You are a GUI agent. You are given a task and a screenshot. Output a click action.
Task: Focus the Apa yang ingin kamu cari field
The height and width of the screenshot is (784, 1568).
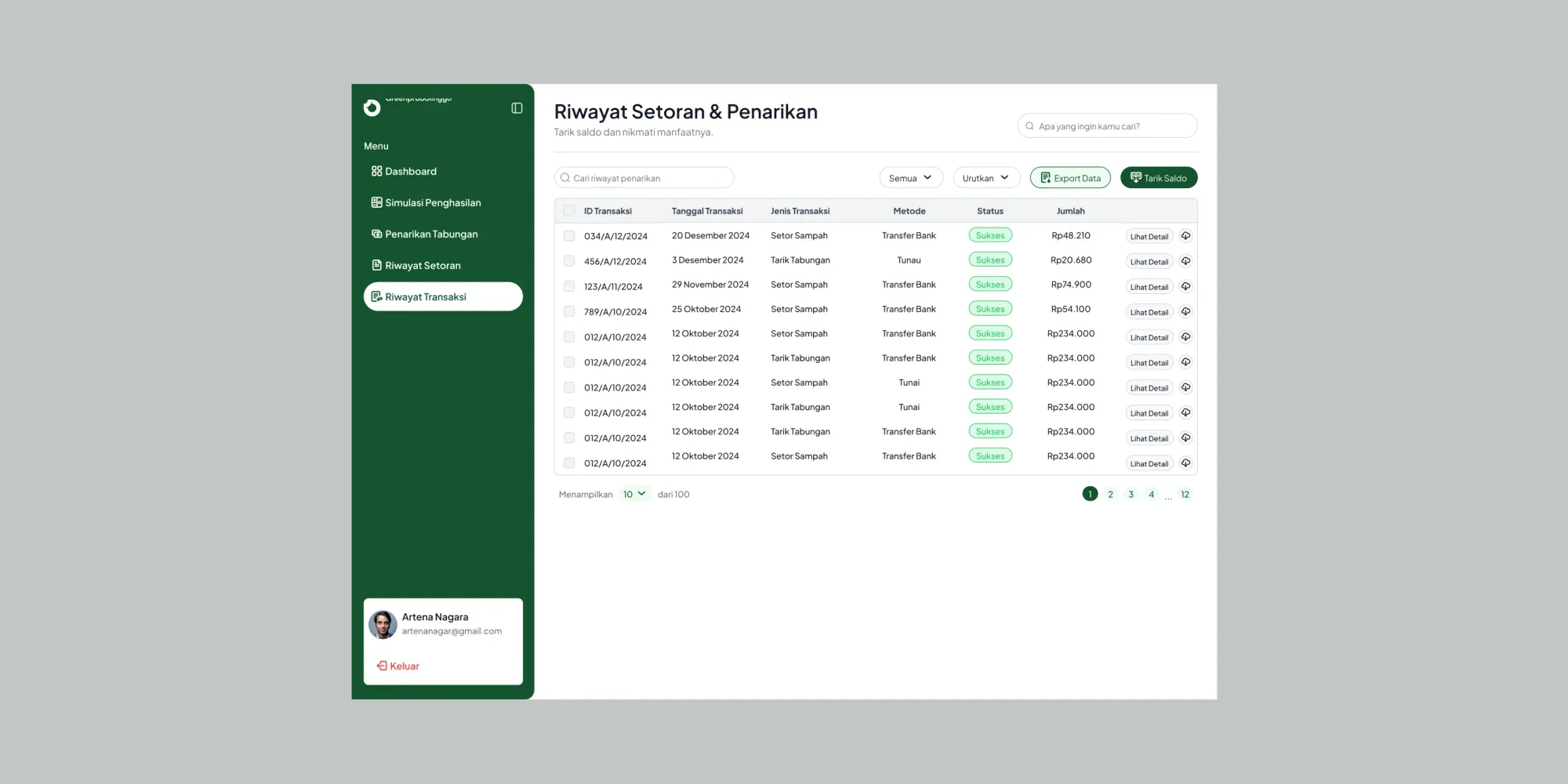pyautogui.click(x=1107, y=126)
